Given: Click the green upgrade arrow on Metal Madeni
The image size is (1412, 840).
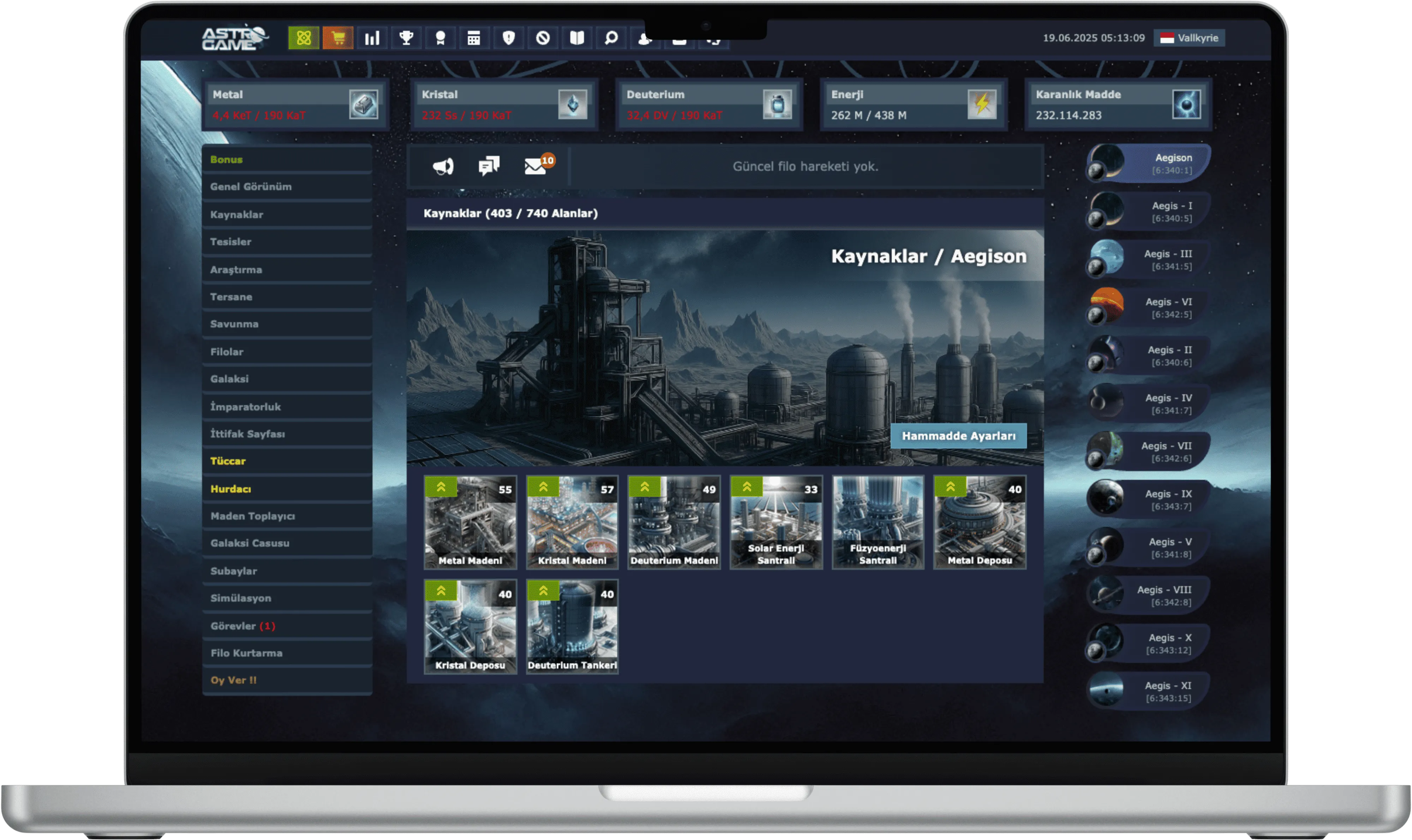Looking at the screenshot, I should coord(441,487).
